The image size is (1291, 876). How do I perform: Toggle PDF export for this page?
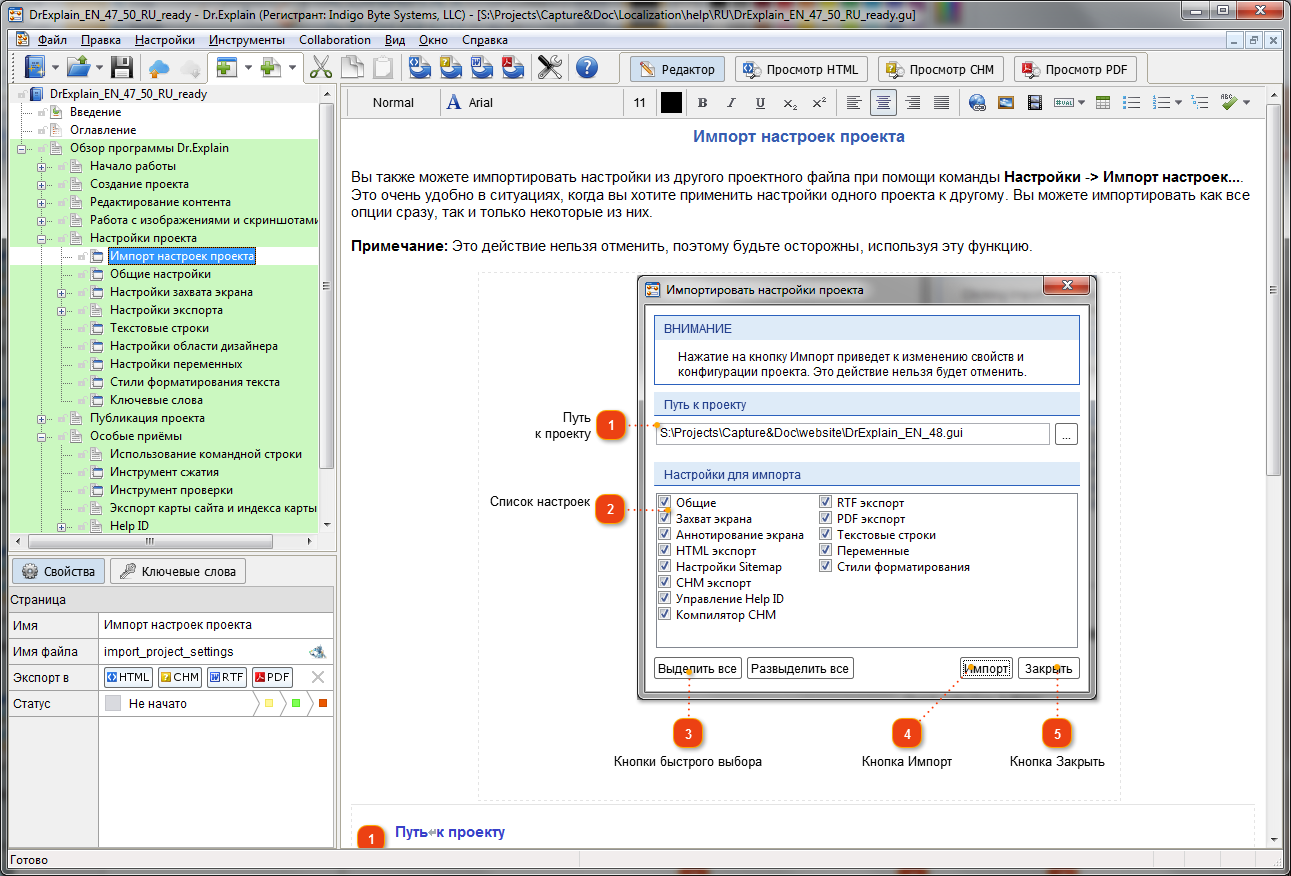tap(273, 677)
